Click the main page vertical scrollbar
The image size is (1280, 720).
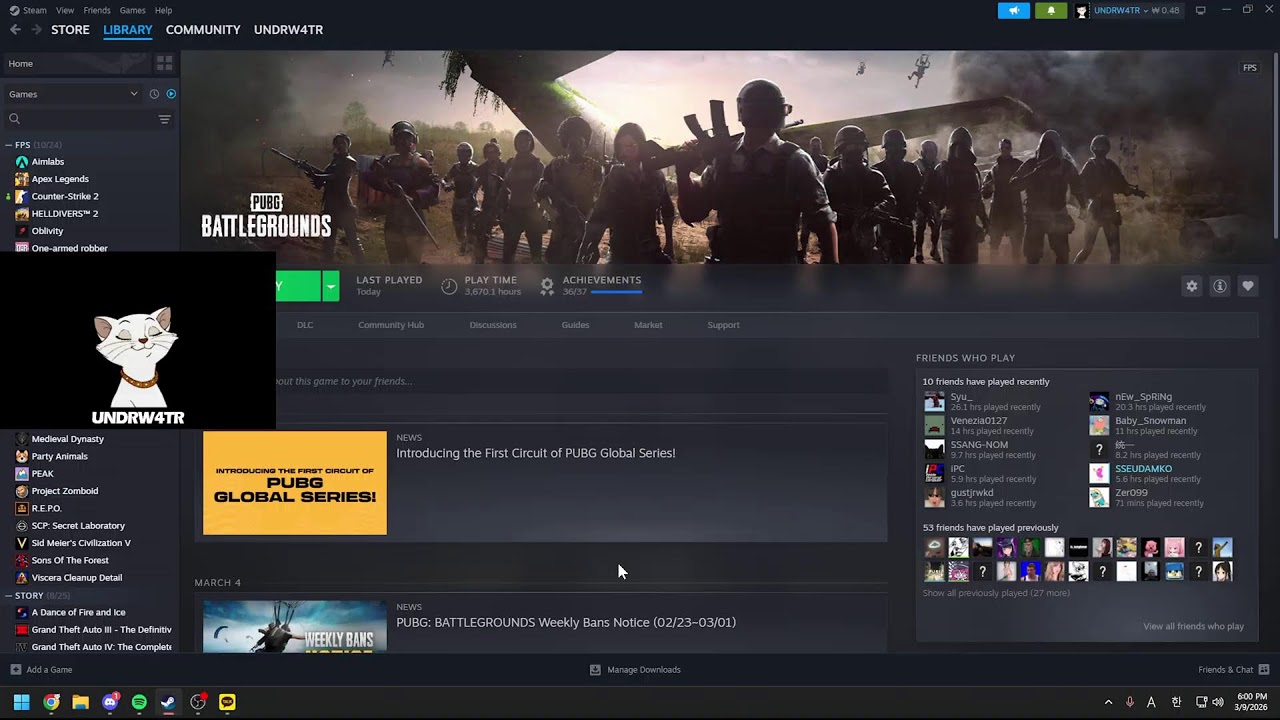point(1275,145)
